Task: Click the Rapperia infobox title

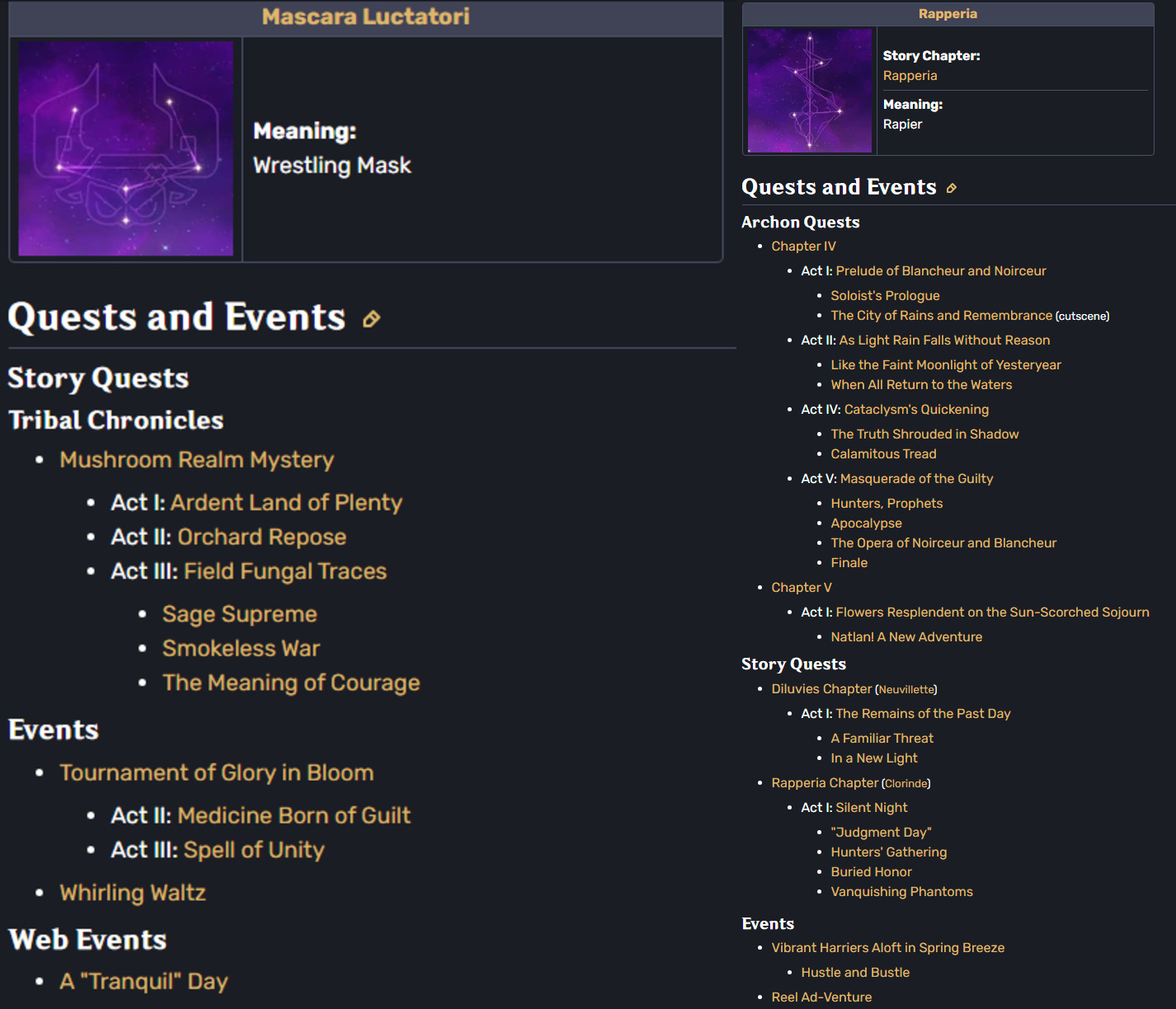Action: pyautogui.click(x=948, y=14)
